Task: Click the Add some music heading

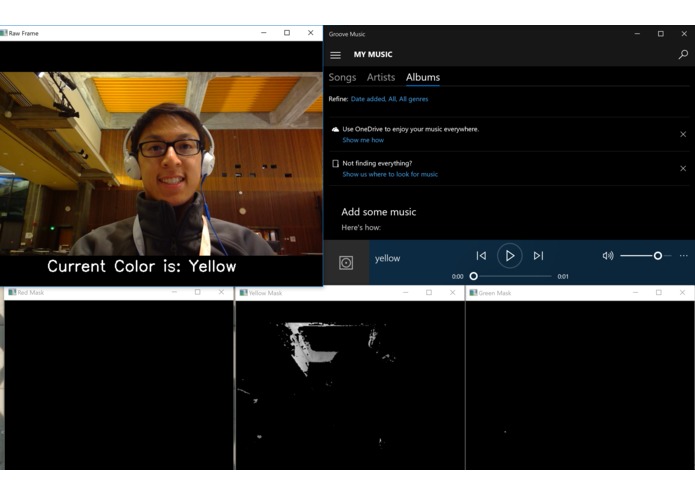Action: tap(379, 212)
